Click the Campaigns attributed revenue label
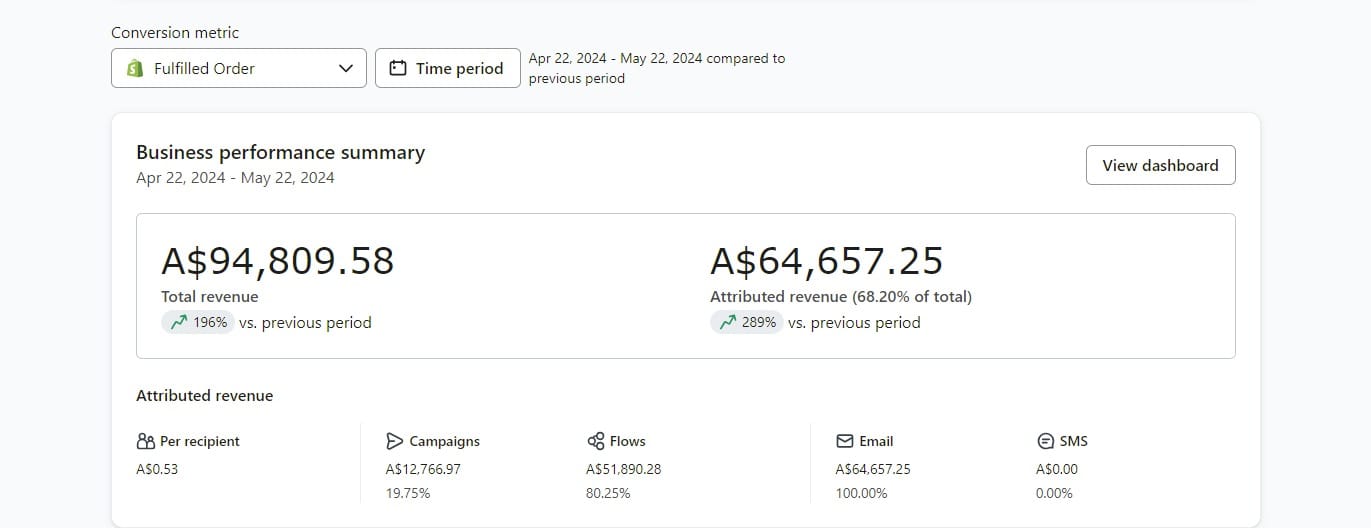This screenshot has width=1371, height=528. 444,441
